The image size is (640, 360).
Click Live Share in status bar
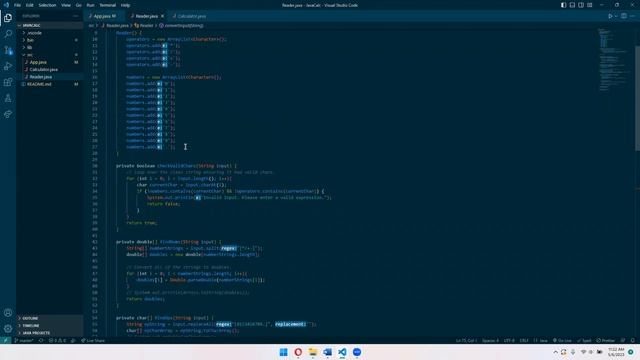93,340
